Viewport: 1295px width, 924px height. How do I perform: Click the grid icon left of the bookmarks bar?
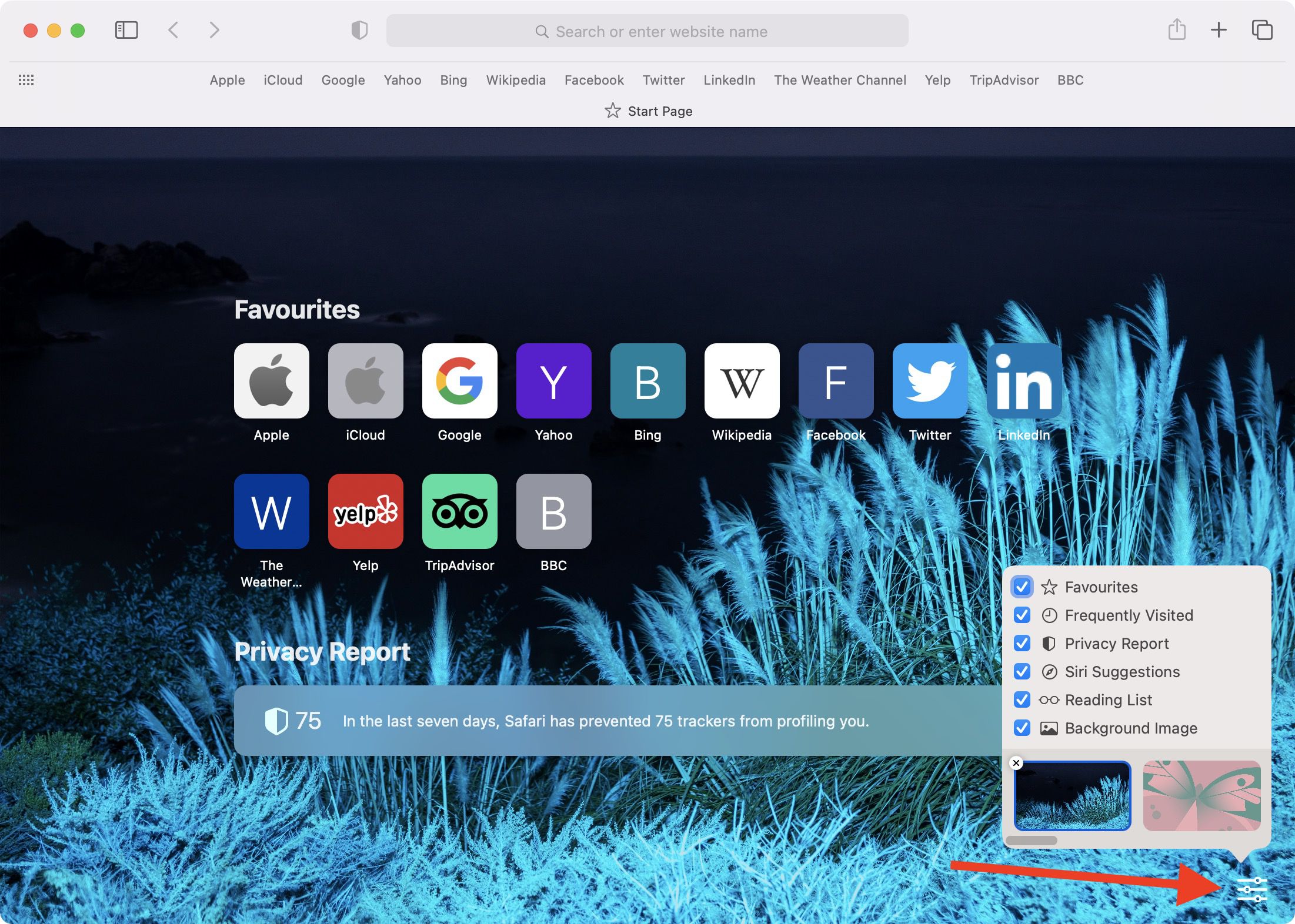point(26,80)
